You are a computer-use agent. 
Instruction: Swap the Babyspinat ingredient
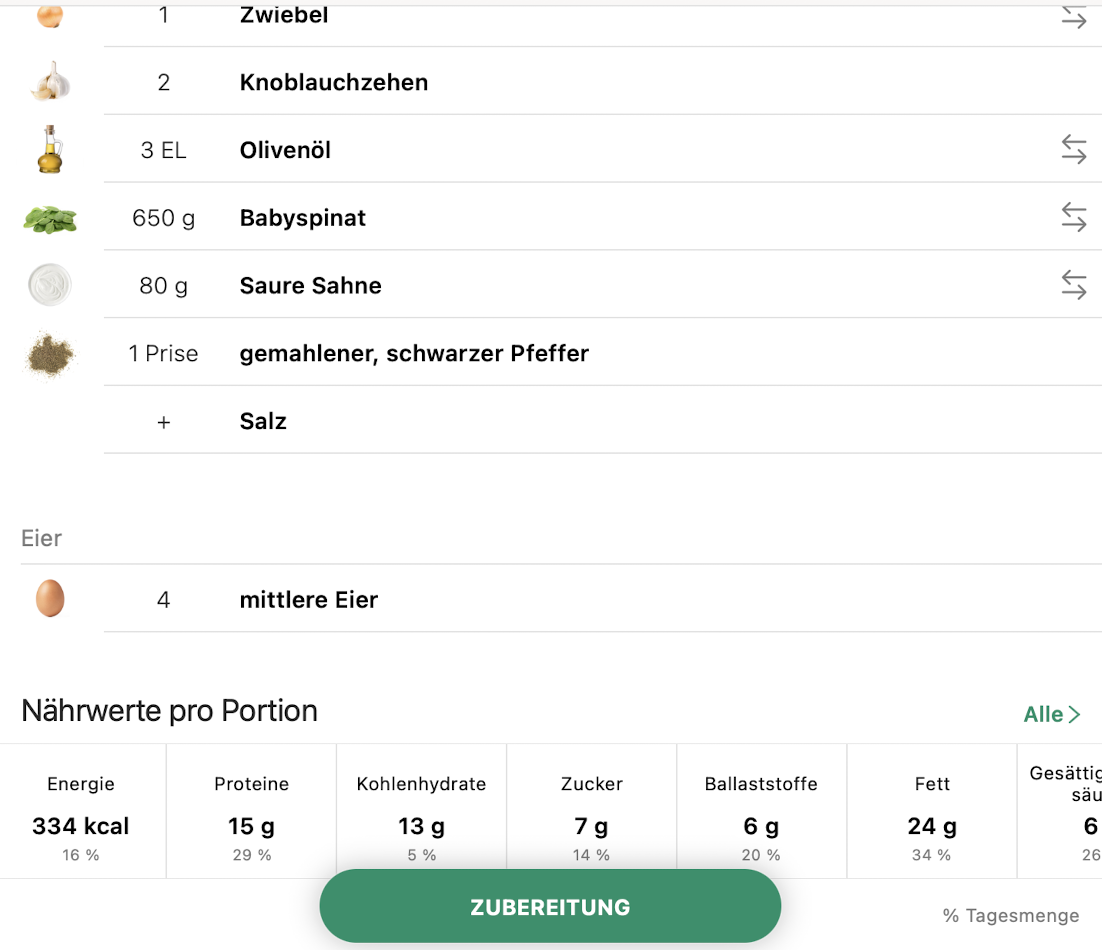[1073, 218]
